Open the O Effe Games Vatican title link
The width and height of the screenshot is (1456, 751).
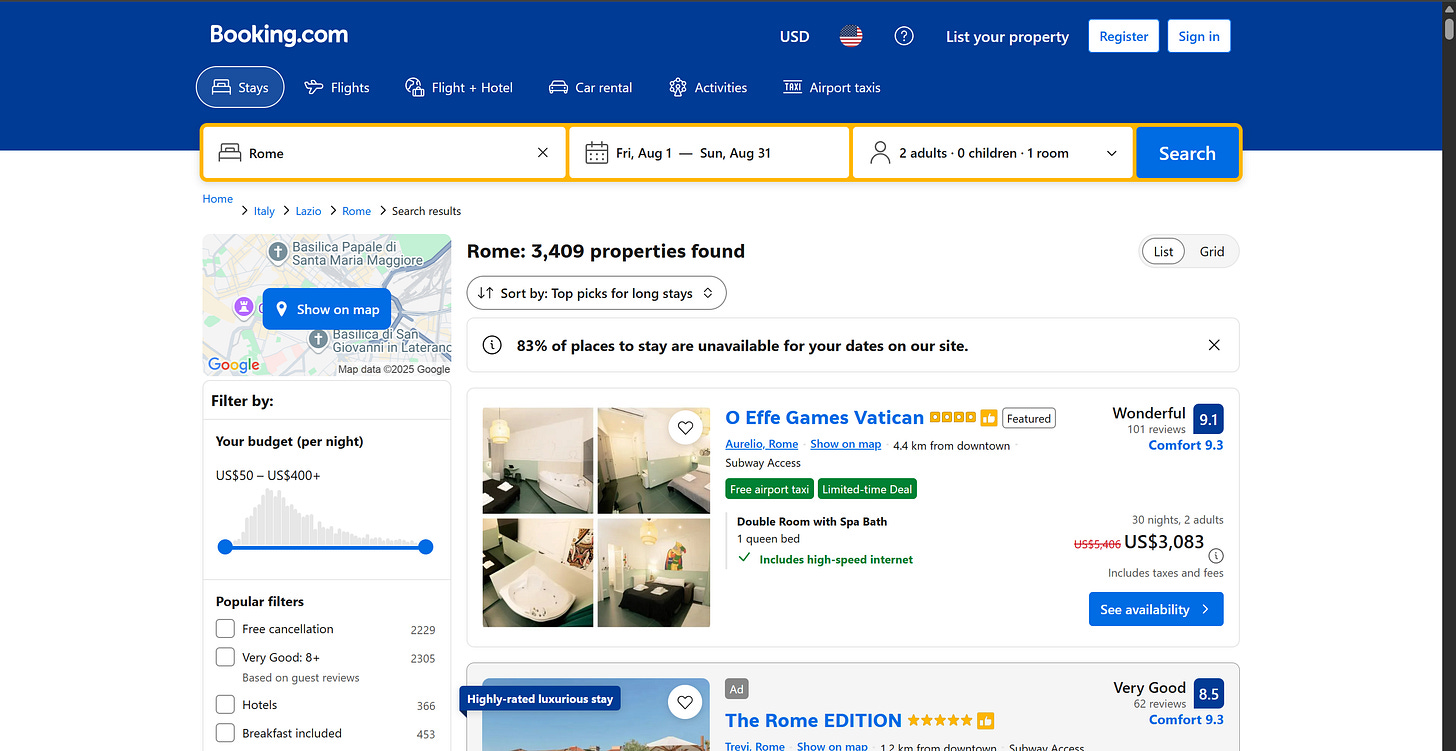tap(825, 418)
